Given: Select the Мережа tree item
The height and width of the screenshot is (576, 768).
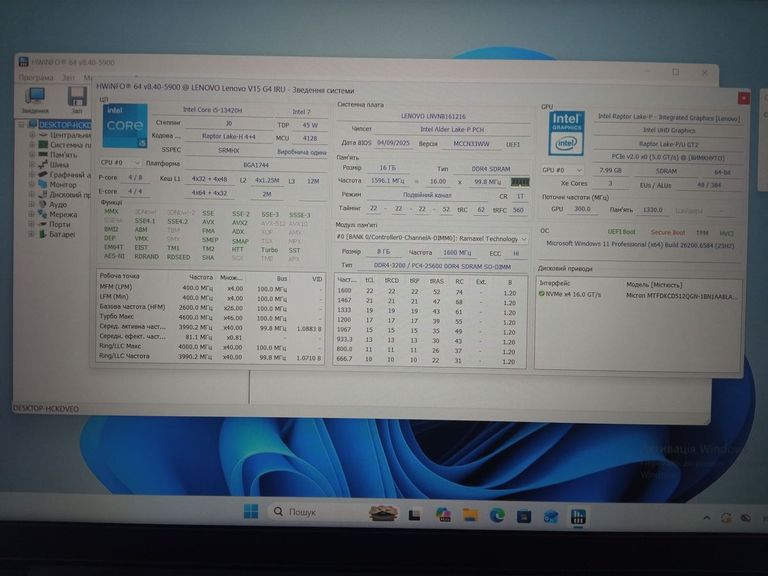Looking at the screenshot, I should coord(63,215).
